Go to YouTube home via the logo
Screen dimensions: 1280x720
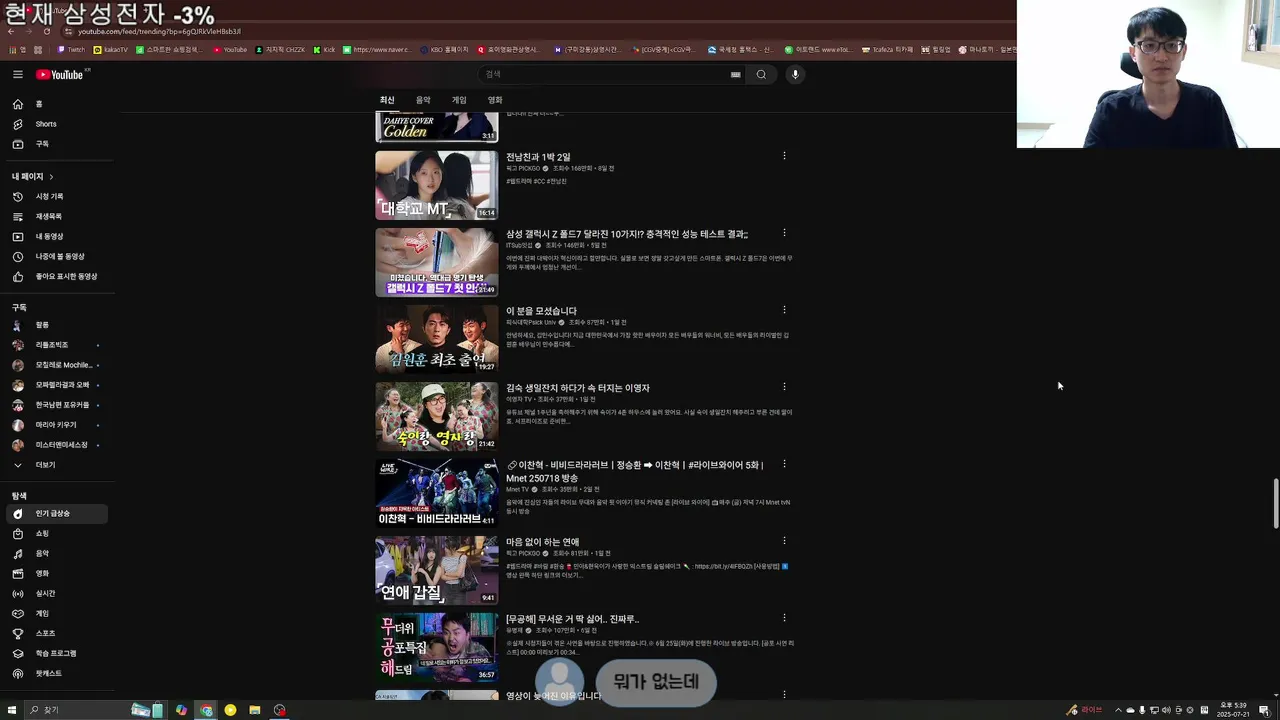click(x=62, y=74)
